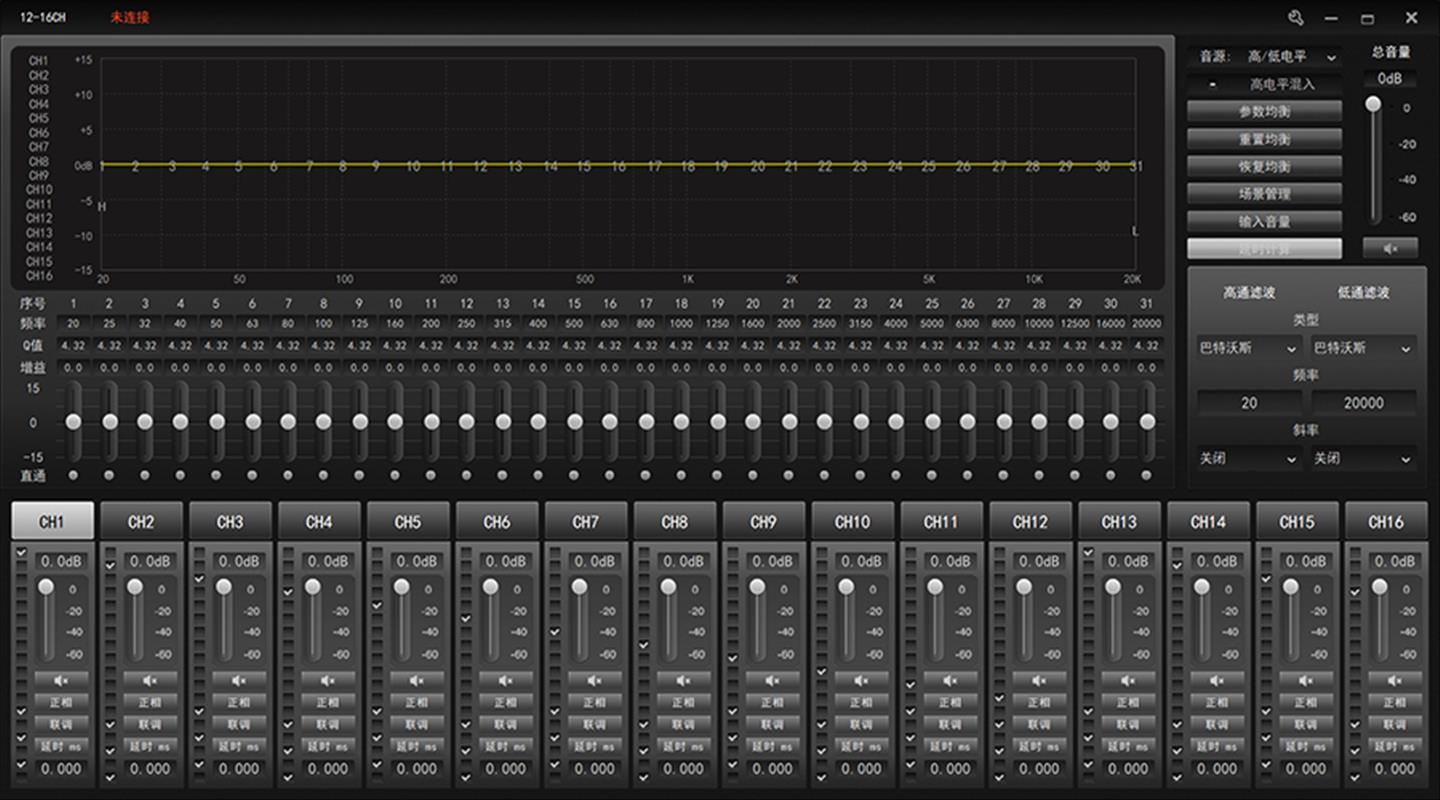The image size is (1440, 800).
Task: Click the 延时 ms button on CH5
Action: [416, 746]
